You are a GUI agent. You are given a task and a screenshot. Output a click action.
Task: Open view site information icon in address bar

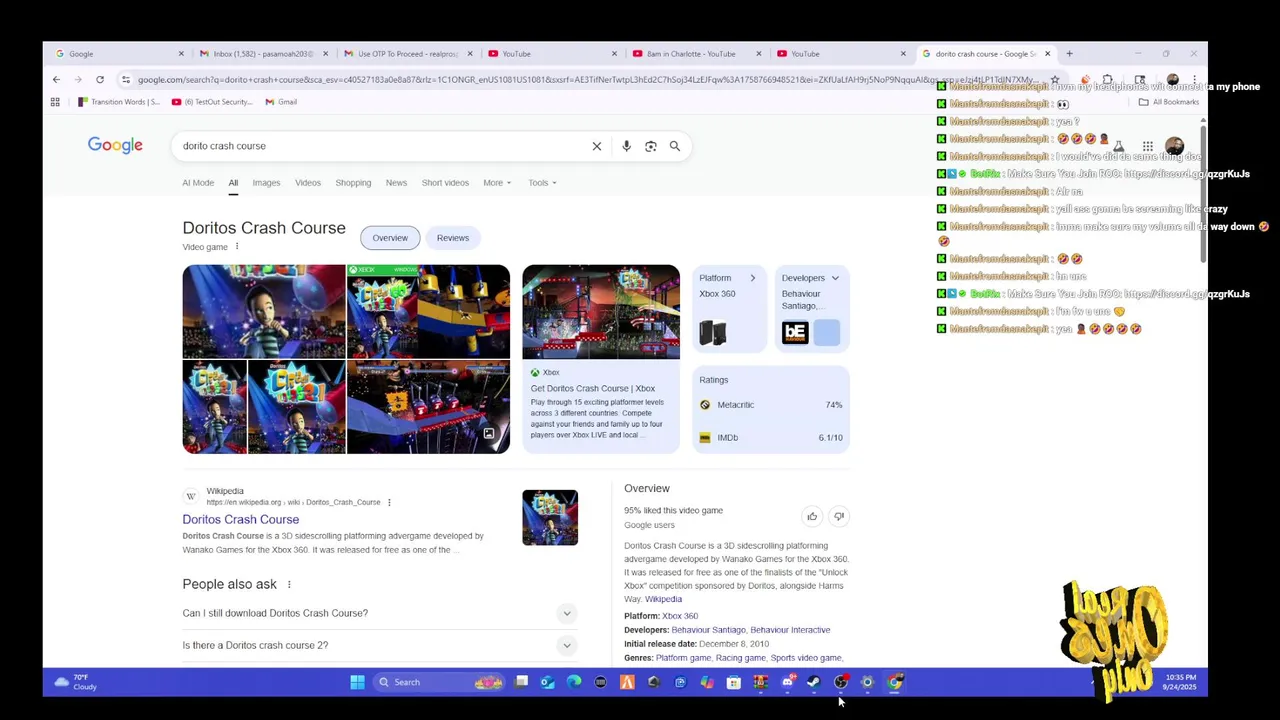coord(125,79)
